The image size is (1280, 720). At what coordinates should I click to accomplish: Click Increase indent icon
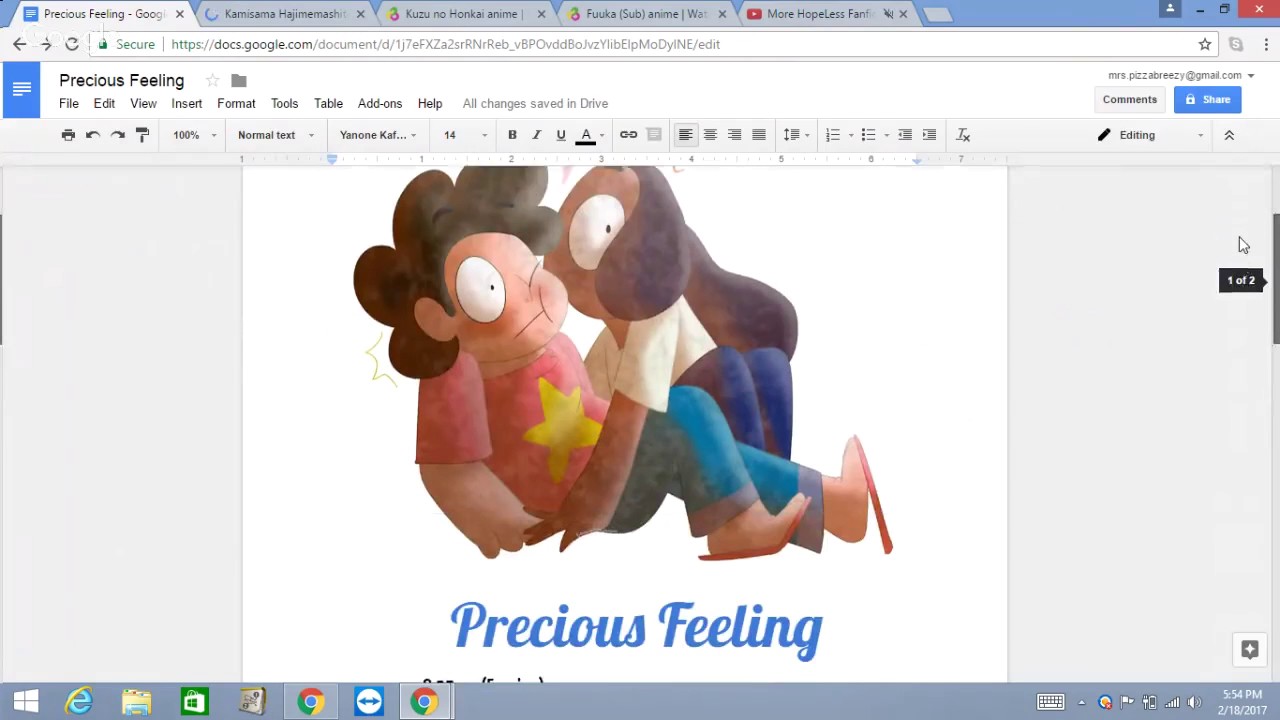point(929,135)
